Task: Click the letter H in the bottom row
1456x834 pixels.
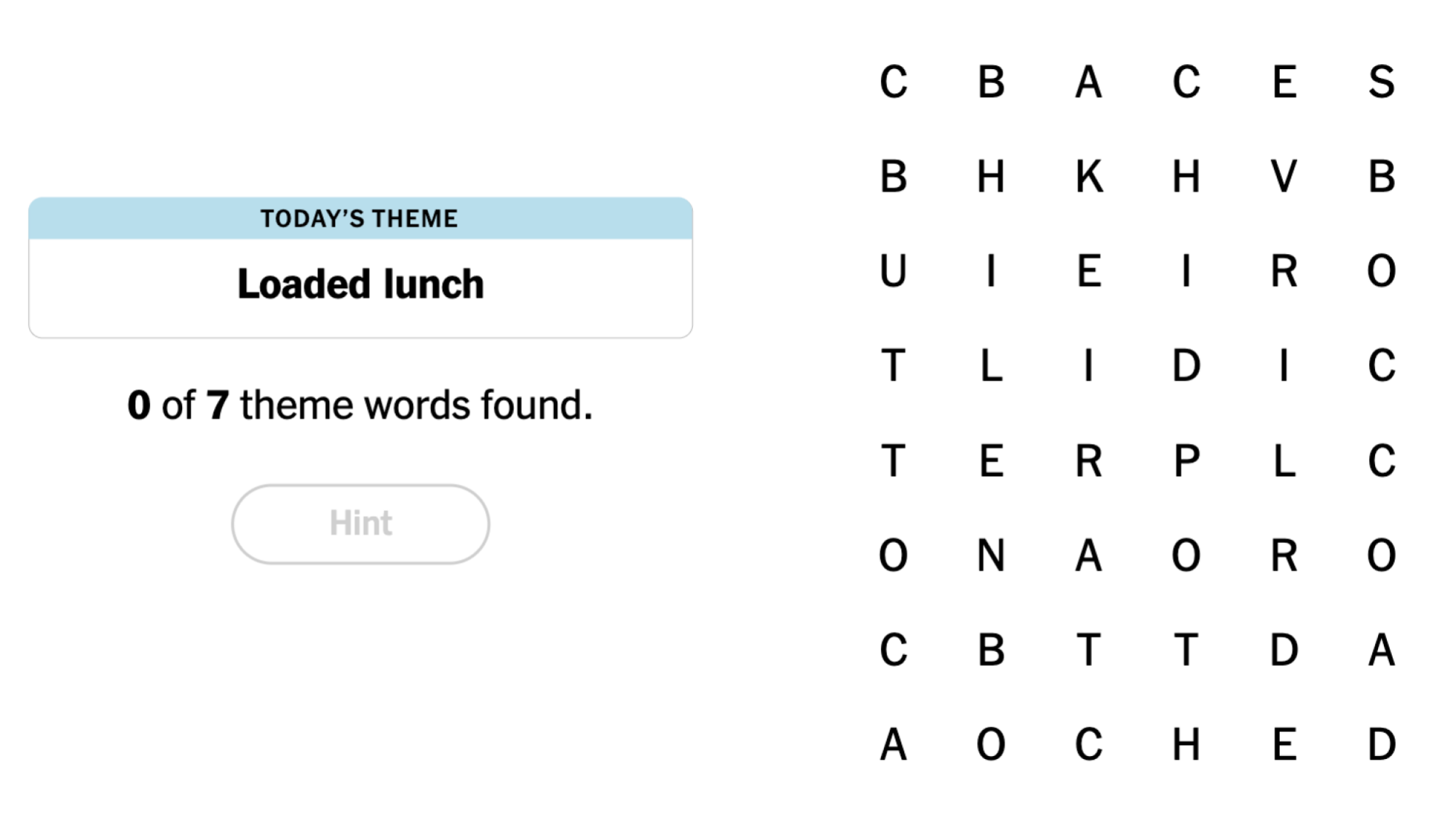Action: [x=1187, y=743]
